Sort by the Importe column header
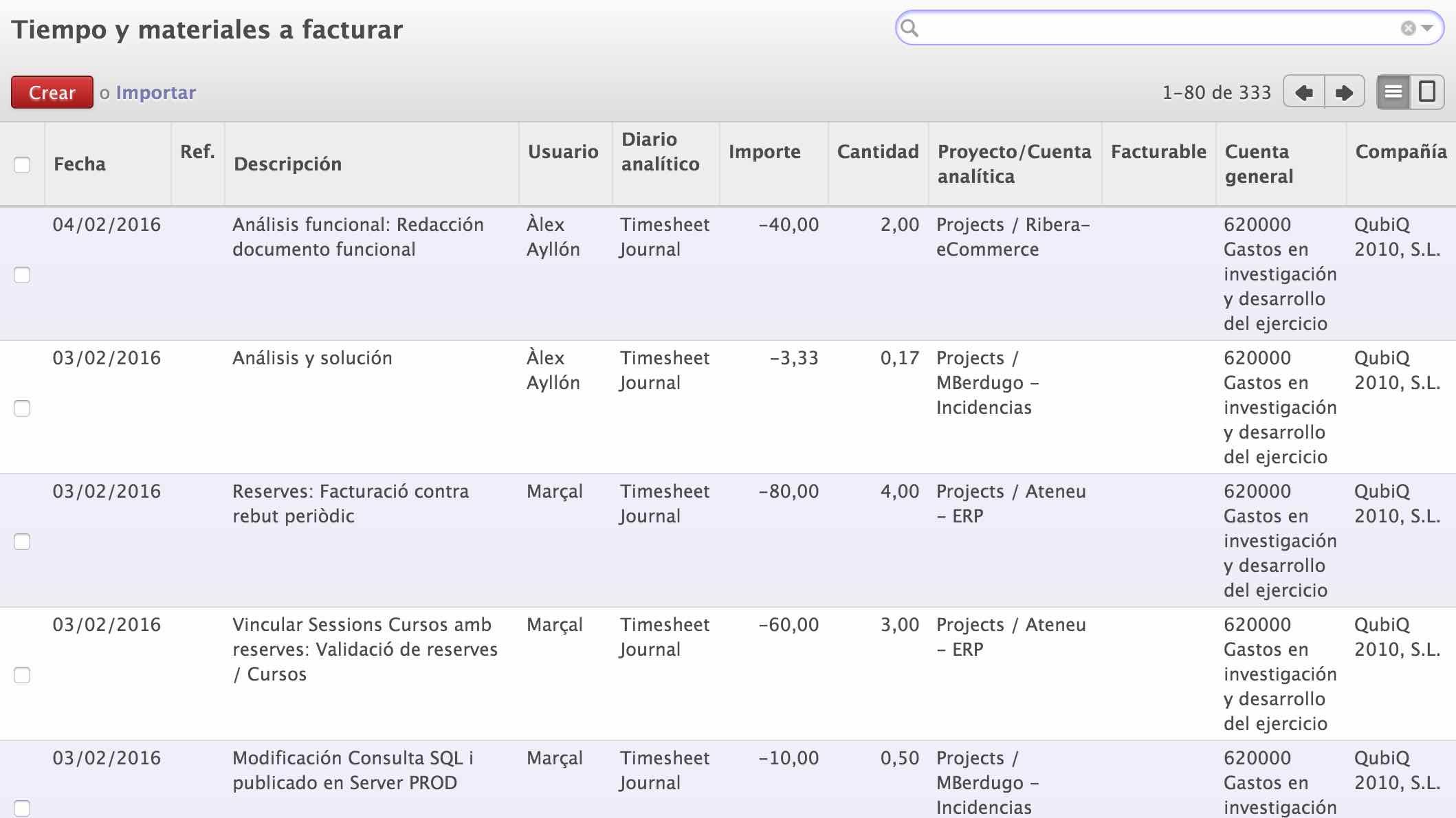1456x818 pixels. click(x=764, y=152)
